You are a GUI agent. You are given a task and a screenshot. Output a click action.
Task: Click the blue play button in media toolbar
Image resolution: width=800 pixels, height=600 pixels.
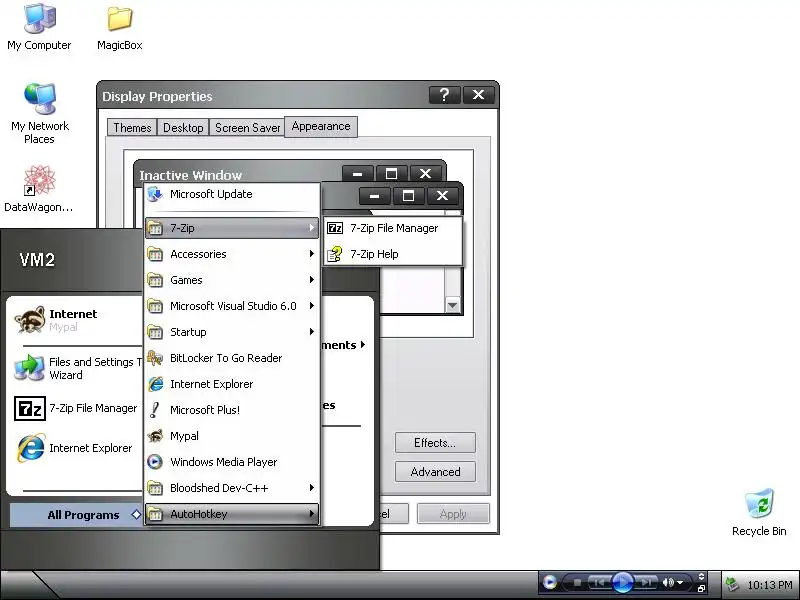coord(622,582)
